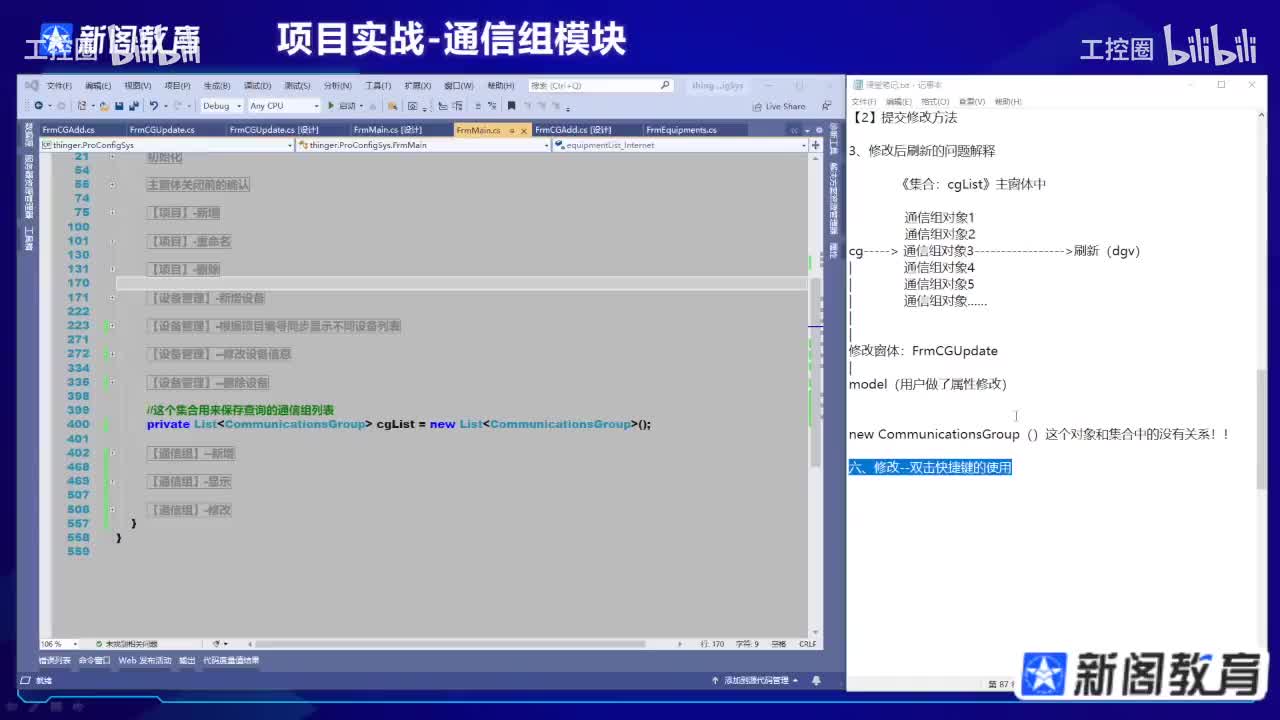Image resolution: width=1280 pixels, height=720 pixels.
Task: Click the bookmark icon in toolbar
Action: tap(512, 106)
